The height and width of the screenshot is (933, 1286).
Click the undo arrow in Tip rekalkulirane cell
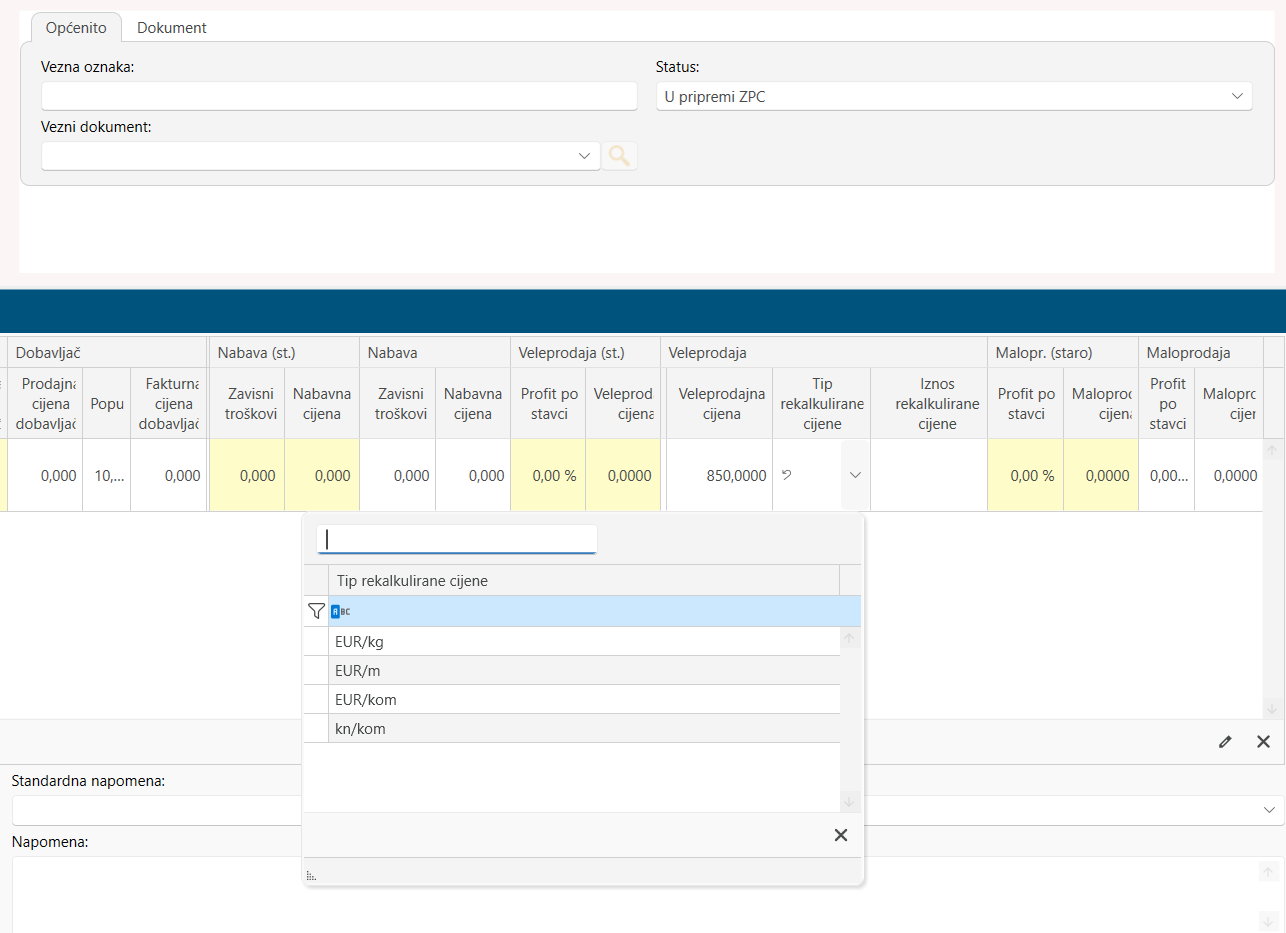click(786, 475)
